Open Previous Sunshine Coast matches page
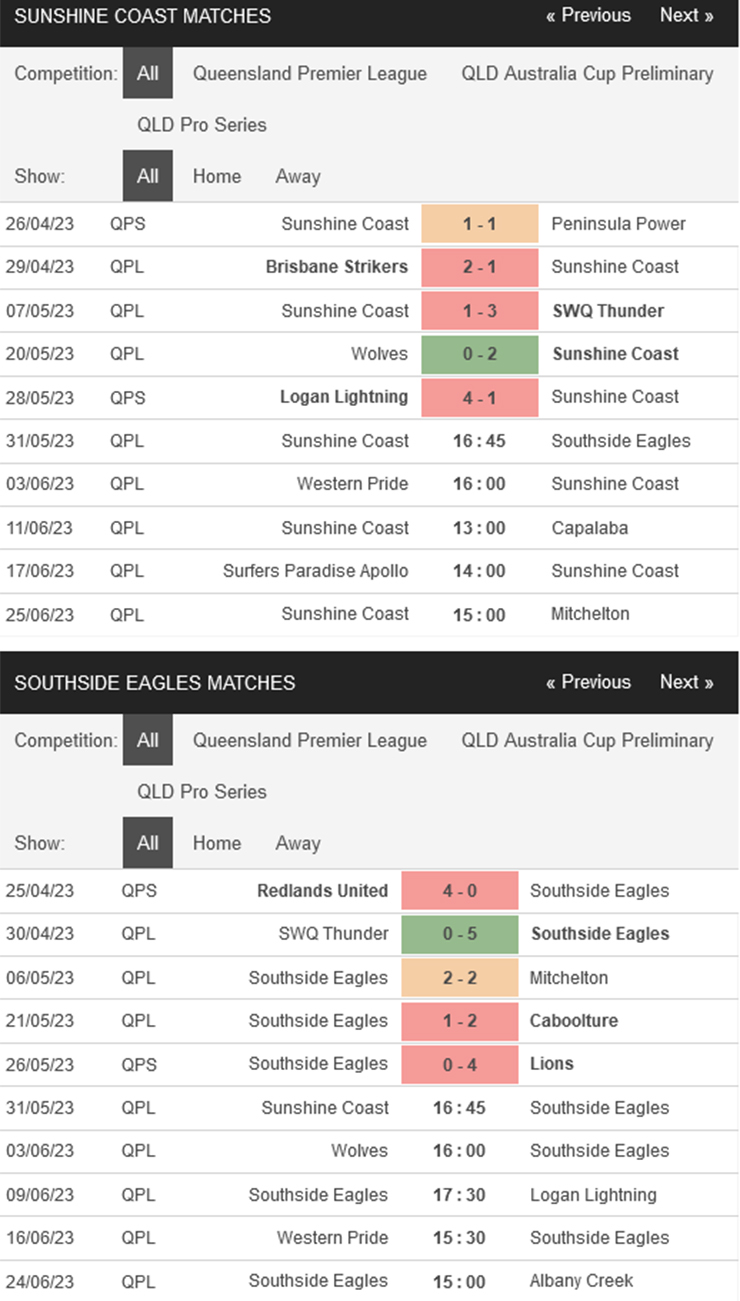The height and width of the screenshot is (1301, 740). click(588, 15)
